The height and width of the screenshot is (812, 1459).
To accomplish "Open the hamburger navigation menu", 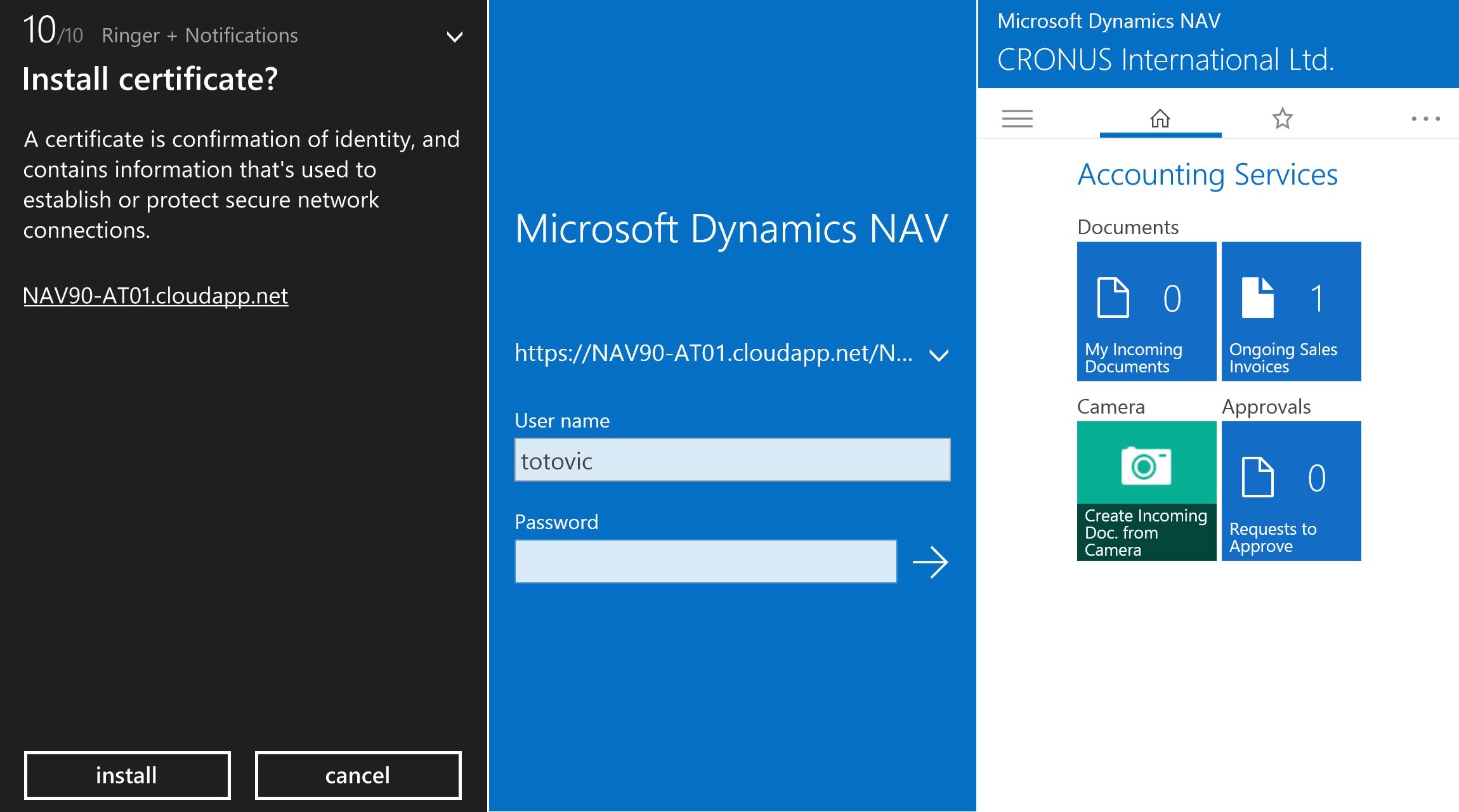I will [1017, 119].
